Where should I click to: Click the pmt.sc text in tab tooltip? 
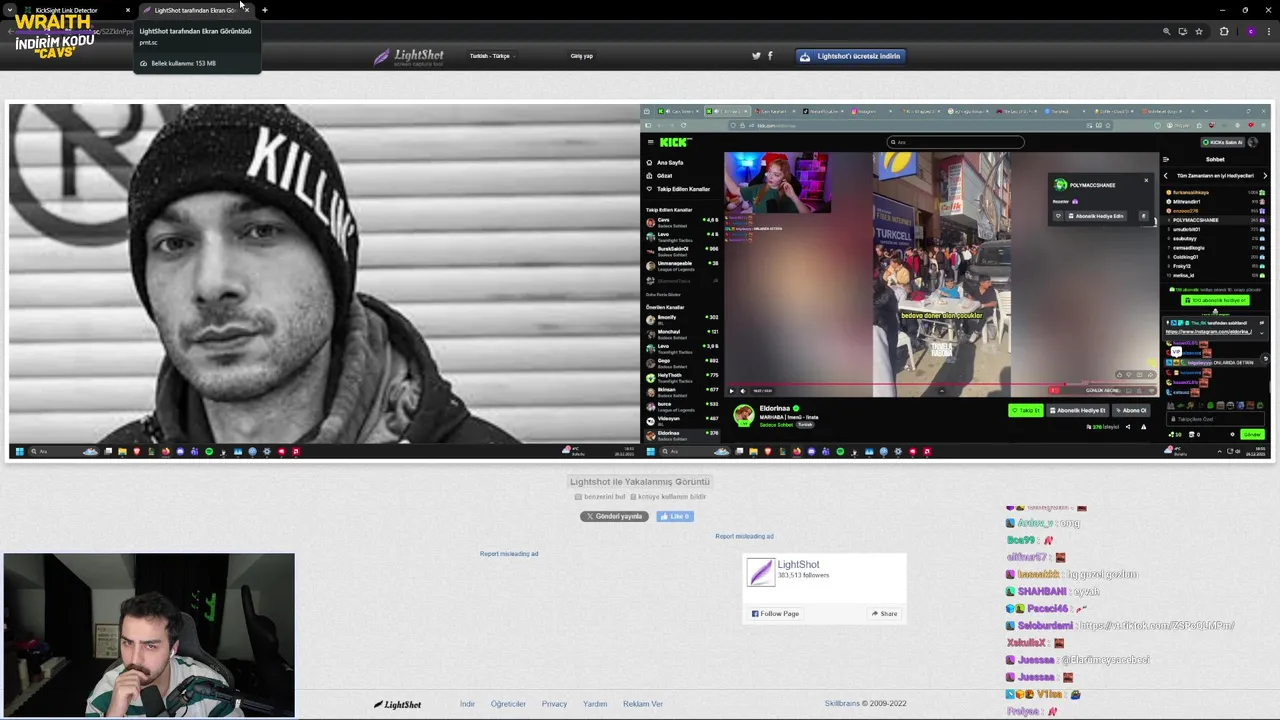(x=148, y=42)
